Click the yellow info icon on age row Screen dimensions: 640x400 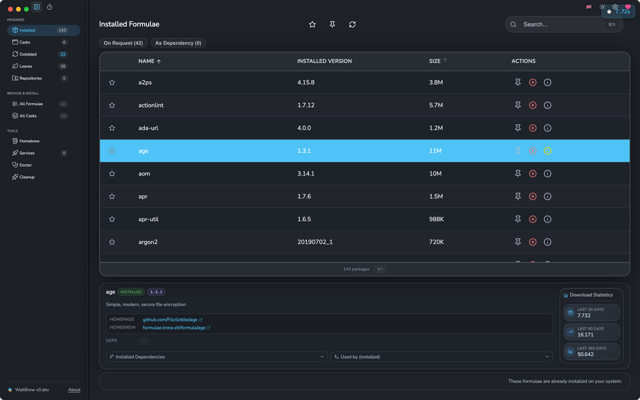(x=548, y=151)
